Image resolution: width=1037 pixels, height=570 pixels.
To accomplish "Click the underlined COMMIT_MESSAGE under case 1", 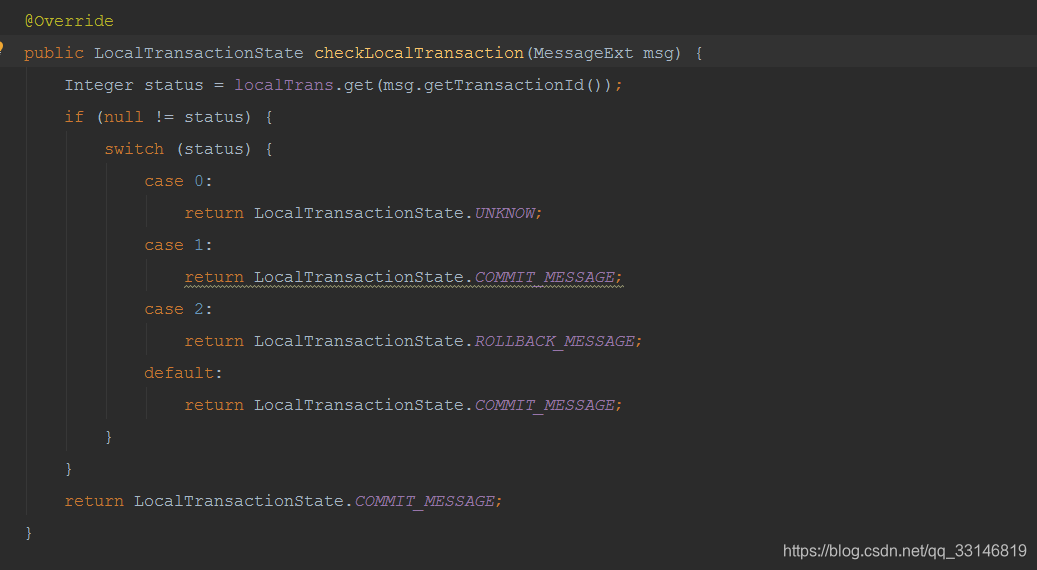I will 545,277.
